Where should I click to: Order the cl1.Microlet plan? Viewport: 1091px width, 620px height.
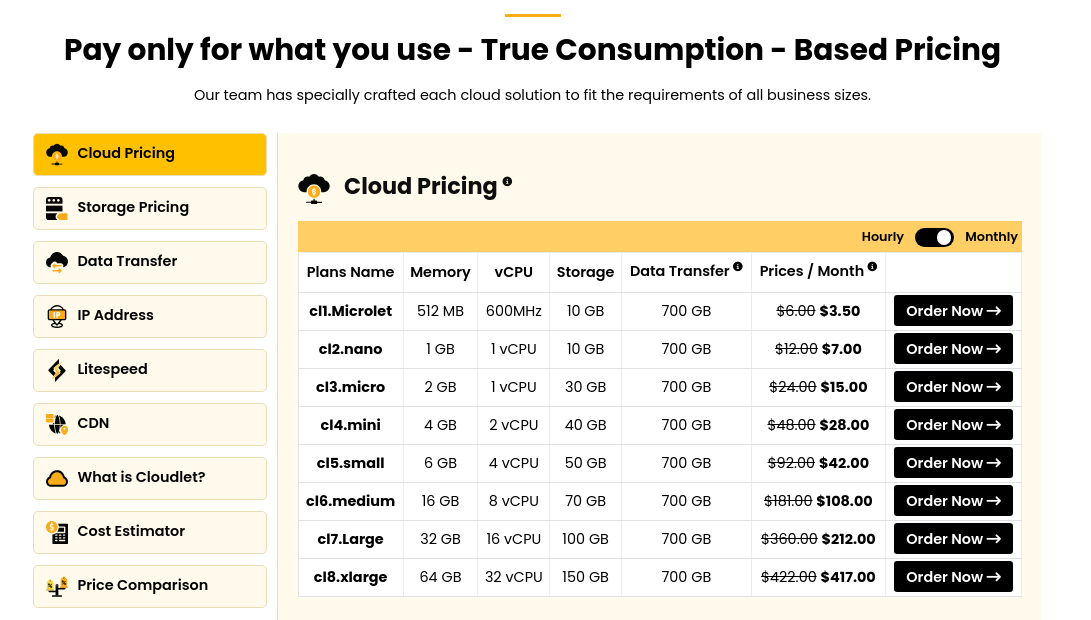click(952, 311)
